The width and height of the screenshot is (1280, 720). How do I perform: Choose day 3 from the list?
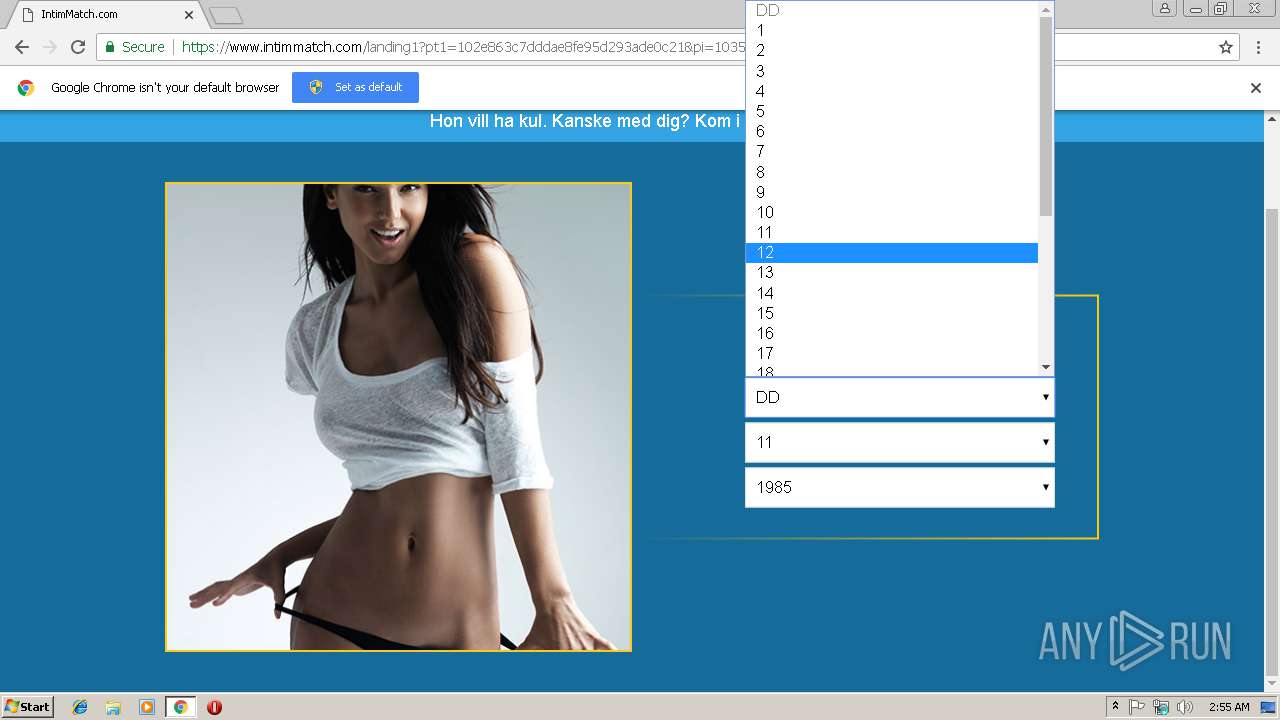pyautogui.click(x=891, y=71)
